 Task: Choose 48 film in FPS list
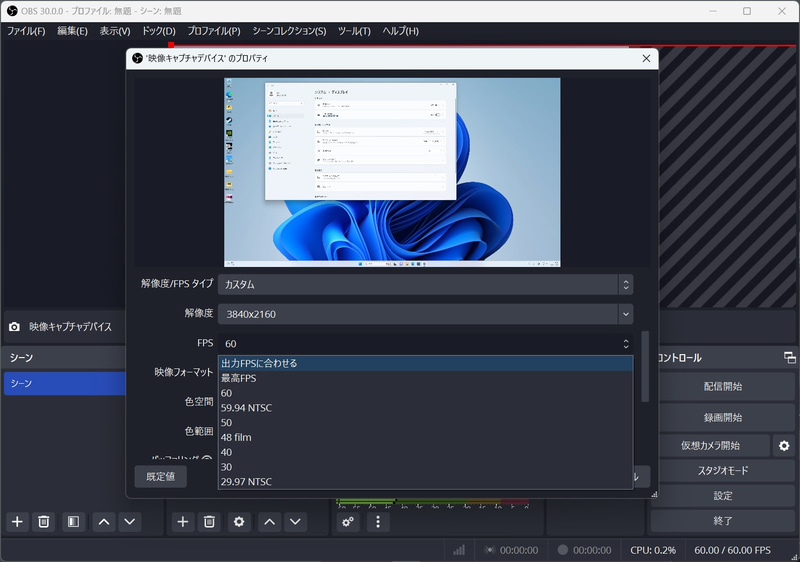coord(426,438)
